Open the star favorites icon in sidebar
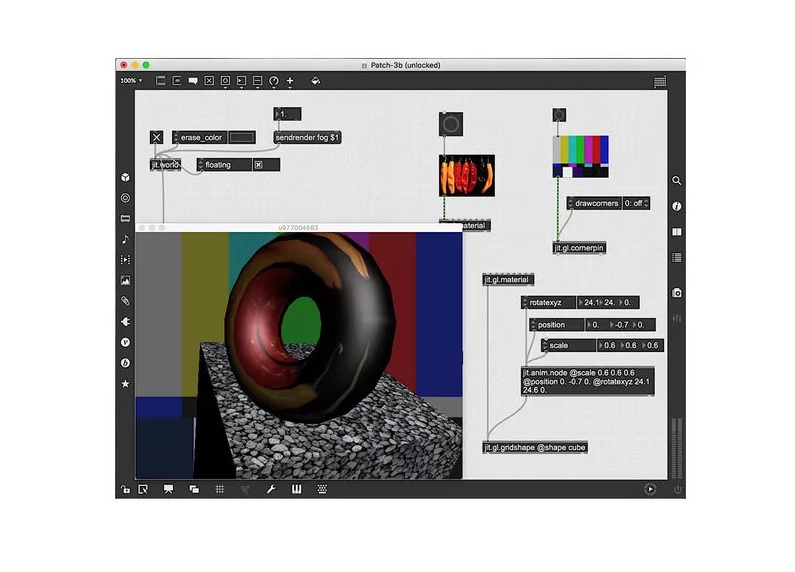Screen dimensions: 795x572 (x=125, y=384)
